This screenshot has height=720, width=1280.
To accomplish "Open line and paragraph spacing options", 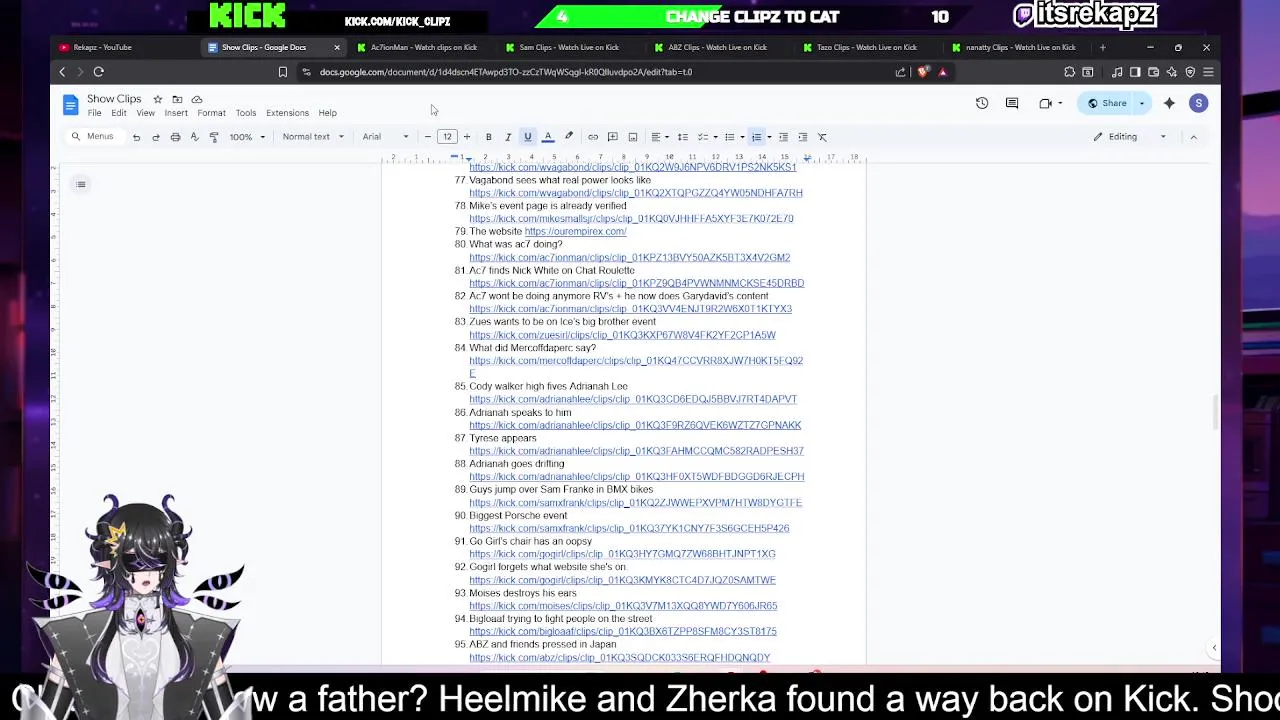I will [x=683, y=137].
